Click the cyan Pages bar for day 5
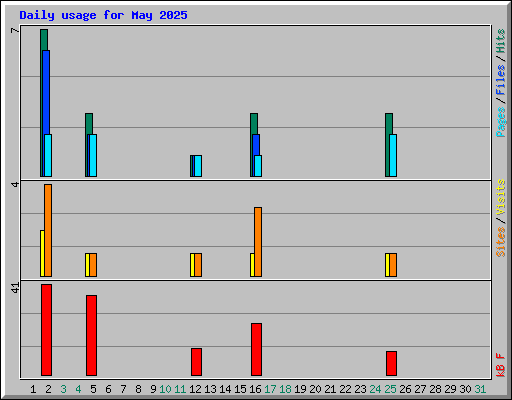Viewport: 512px width, 400px height. pos(93,155)
